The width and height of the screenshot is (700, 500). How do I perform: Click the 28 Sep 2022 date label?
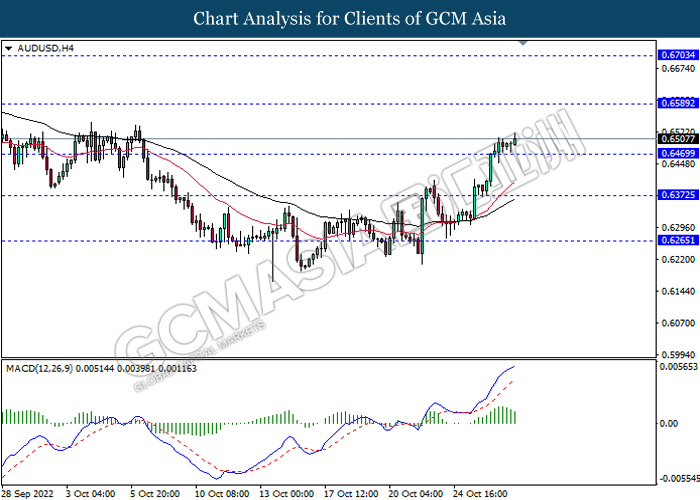(x=27, y=494)
